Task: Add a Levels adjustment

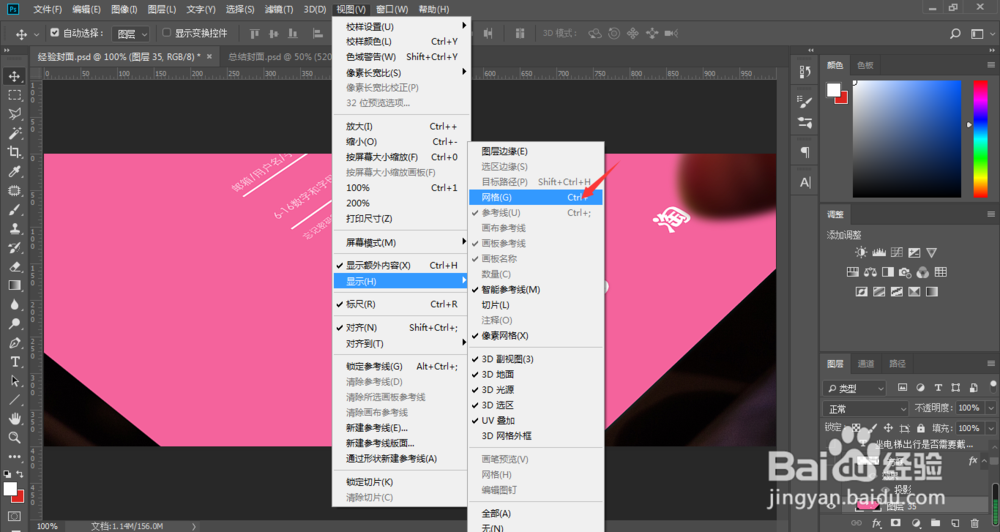Action: (x=879, y=253)
